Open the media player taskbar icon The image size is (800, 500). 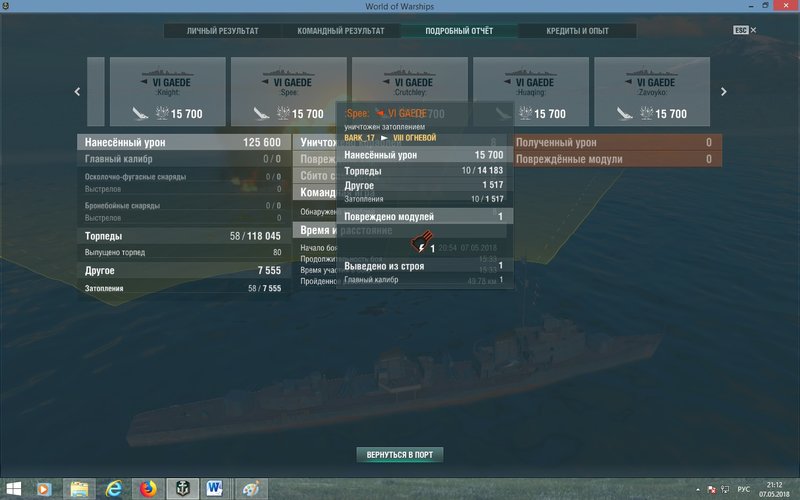point(44,489)
